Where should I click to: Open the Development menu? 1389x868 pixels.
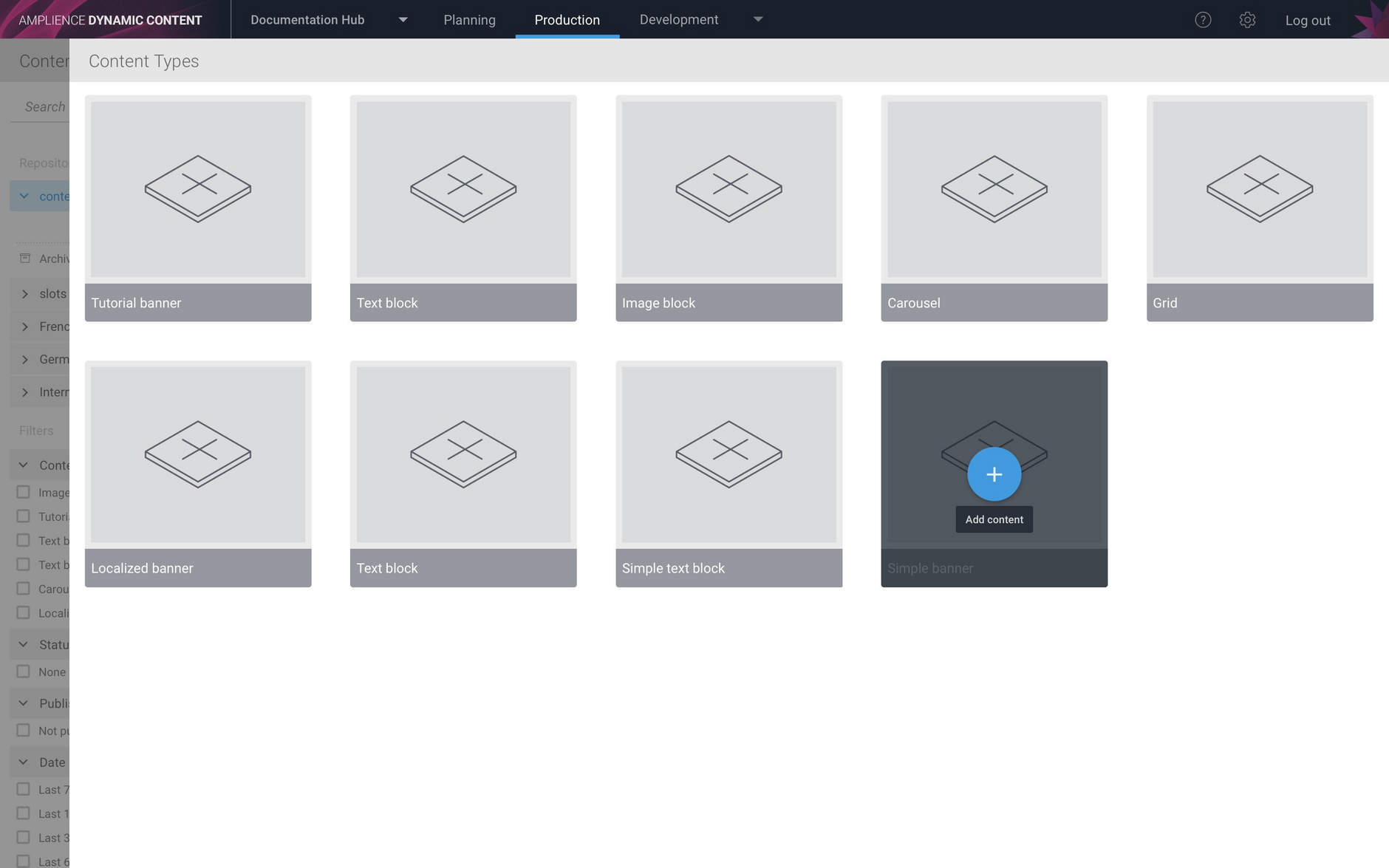678,19
